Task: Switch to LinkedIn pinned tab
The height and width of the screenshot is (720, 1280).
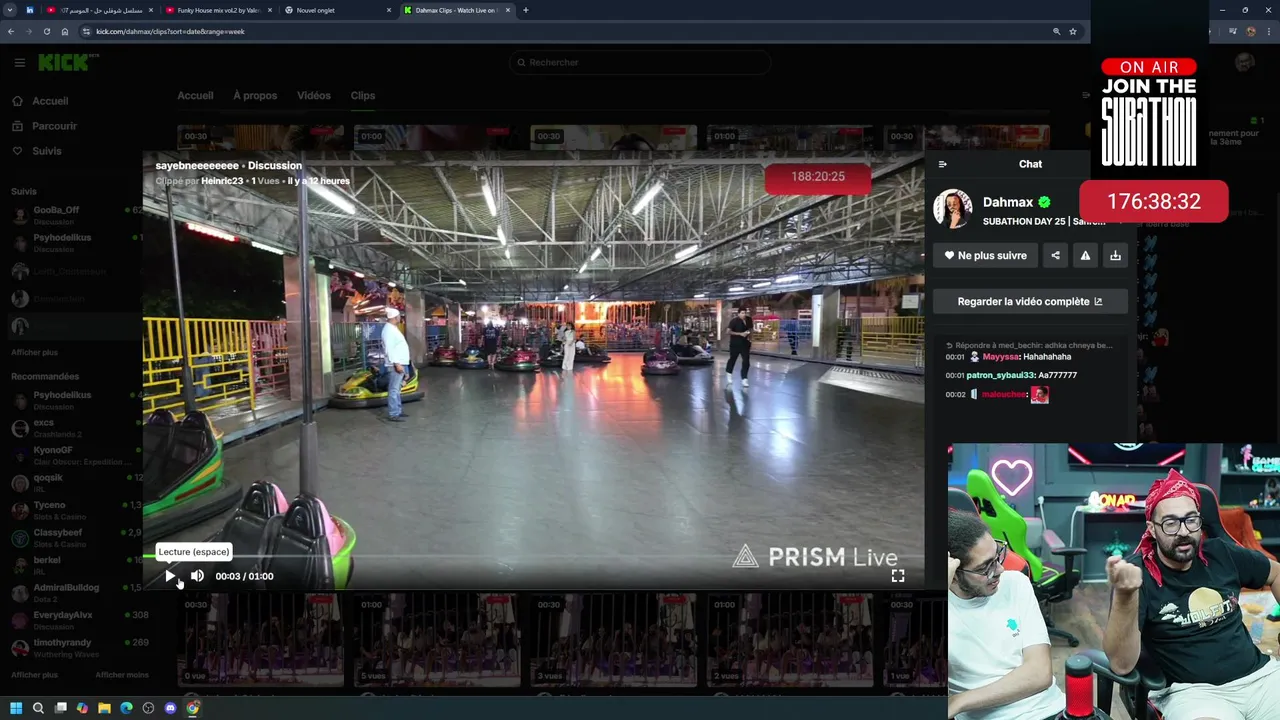Action: [x=30, y=10]
